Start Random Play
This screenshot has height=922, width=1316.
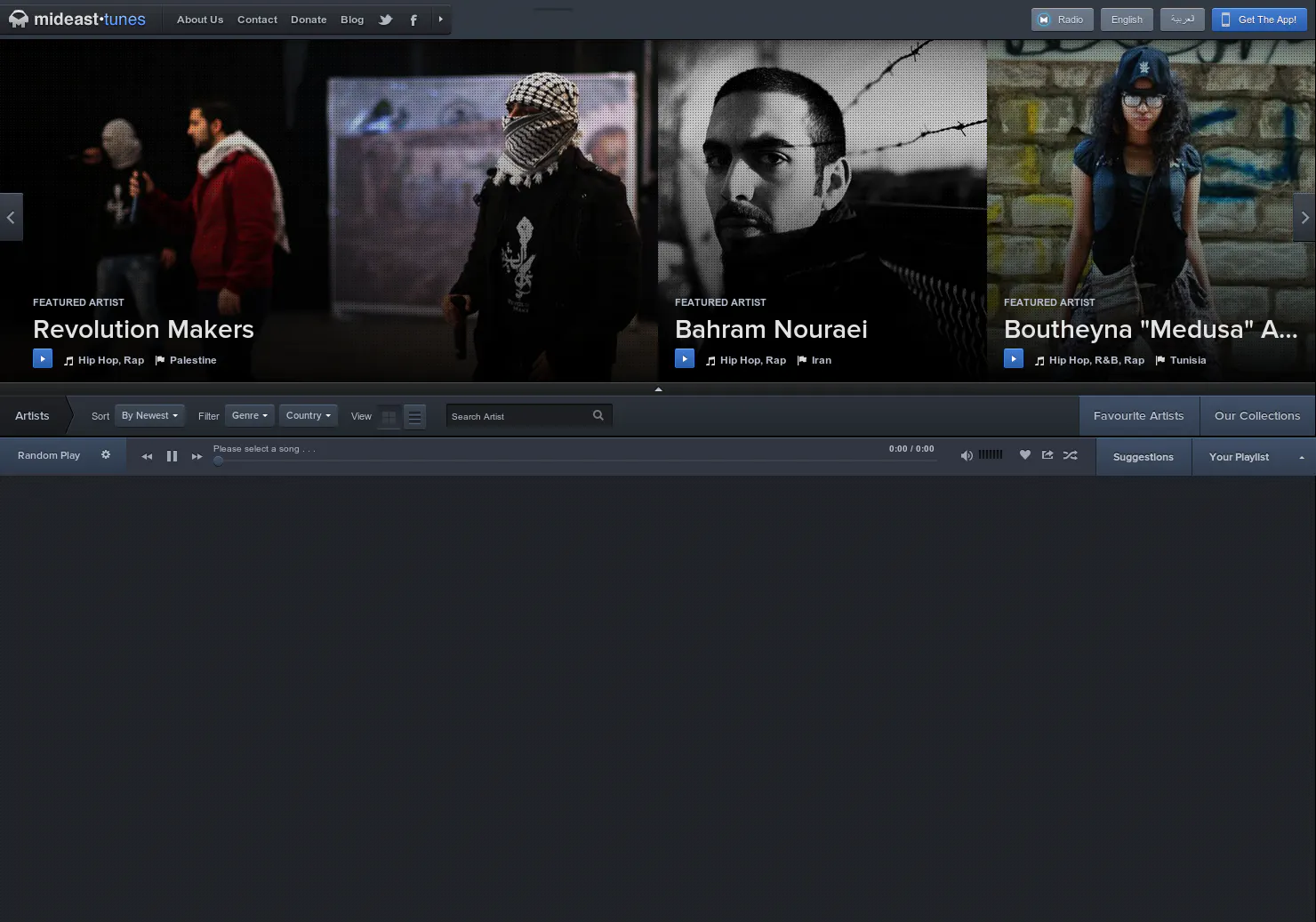(49, 455)
